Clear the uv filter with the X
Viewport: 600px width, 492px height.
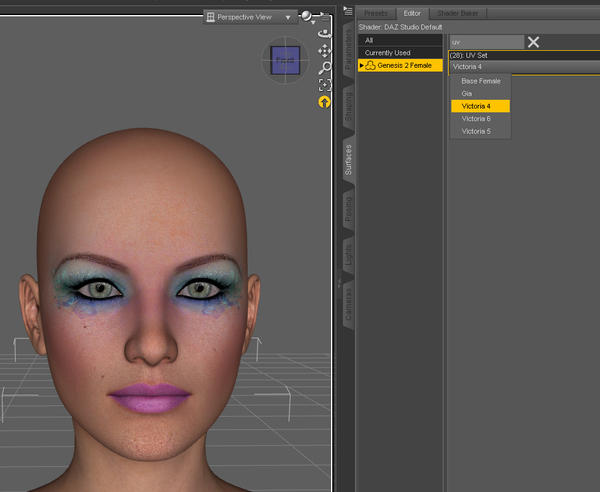533,42
